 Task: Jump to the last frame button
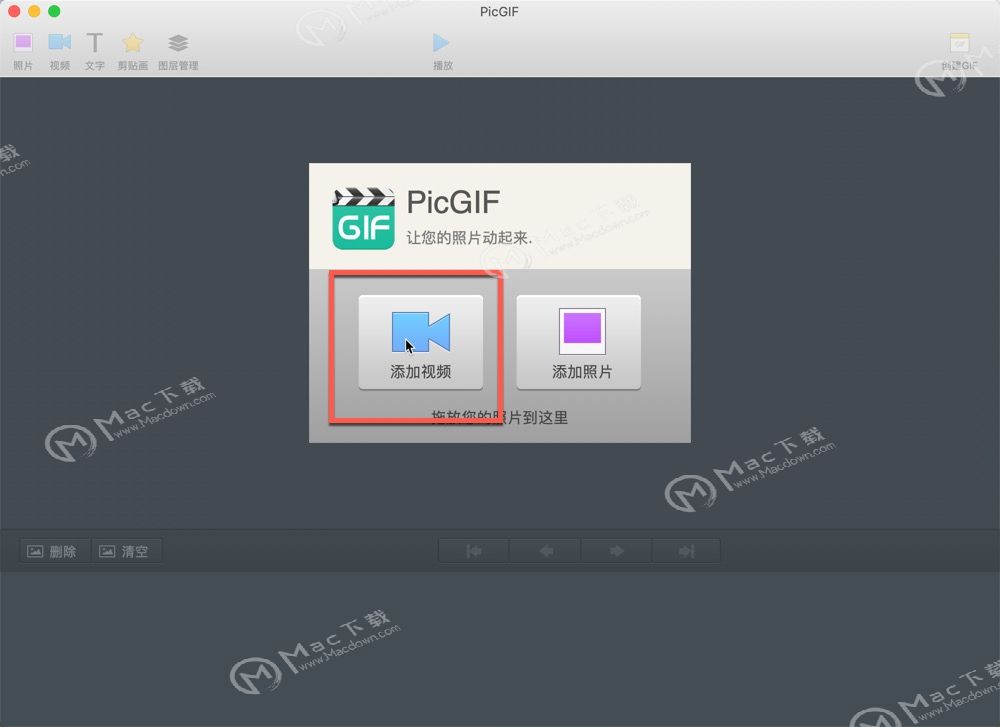point(686,551)
